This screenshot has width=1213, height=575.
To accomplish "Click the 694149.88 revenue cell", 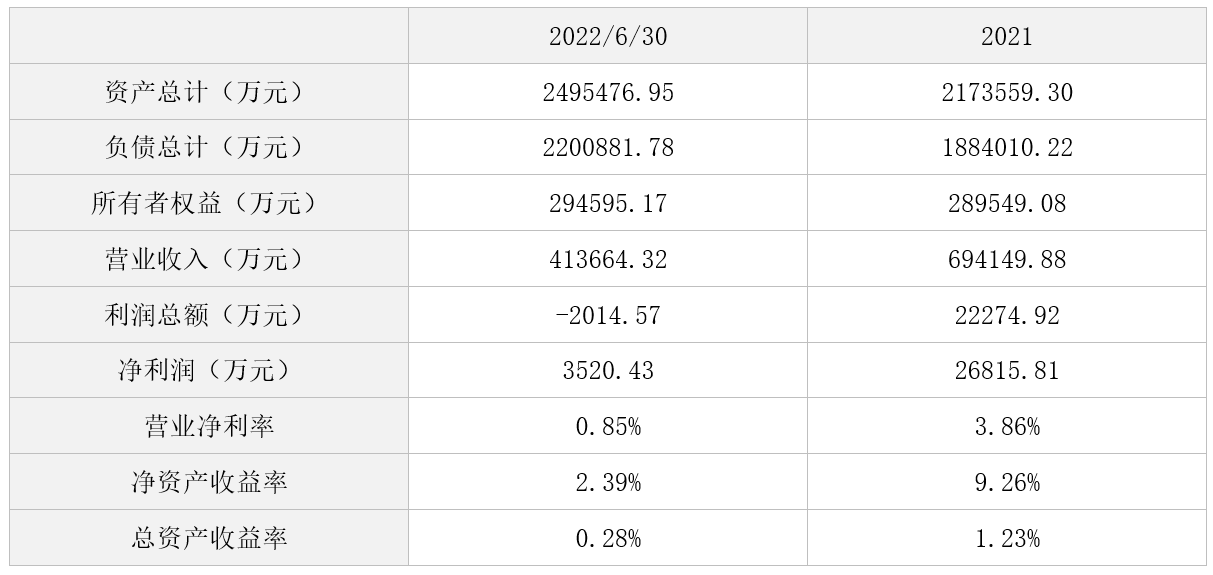I will click(1007, 259).
